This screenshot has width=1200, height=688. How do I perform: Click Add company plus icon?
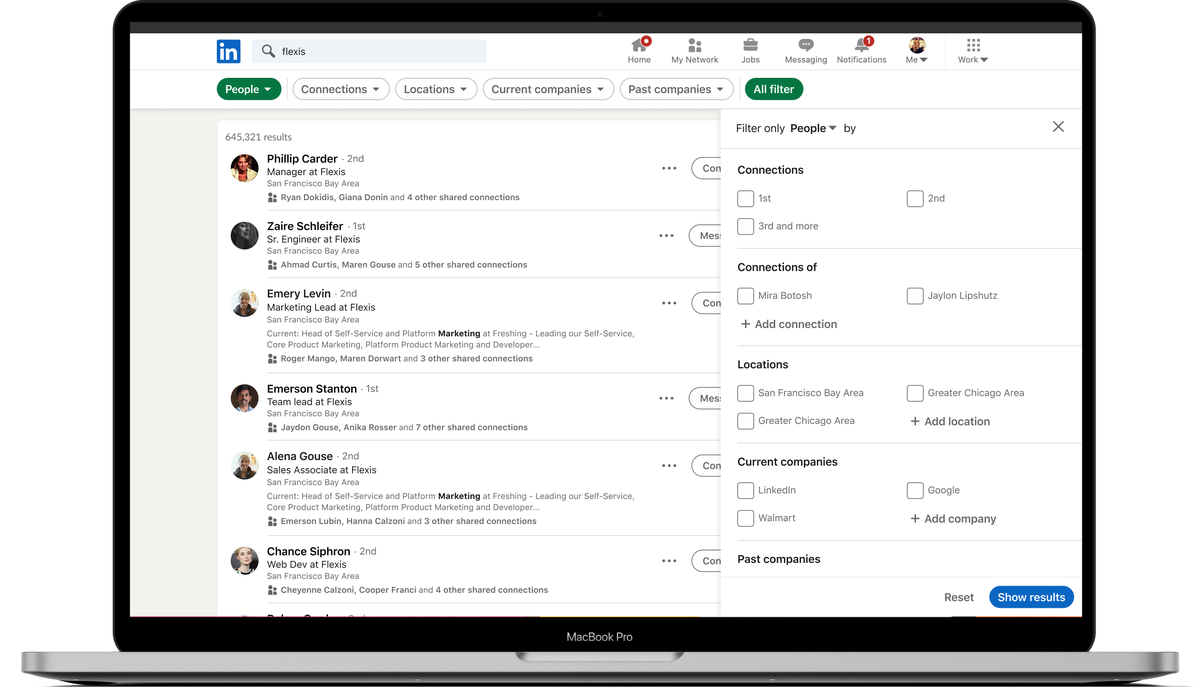(915, 519)
